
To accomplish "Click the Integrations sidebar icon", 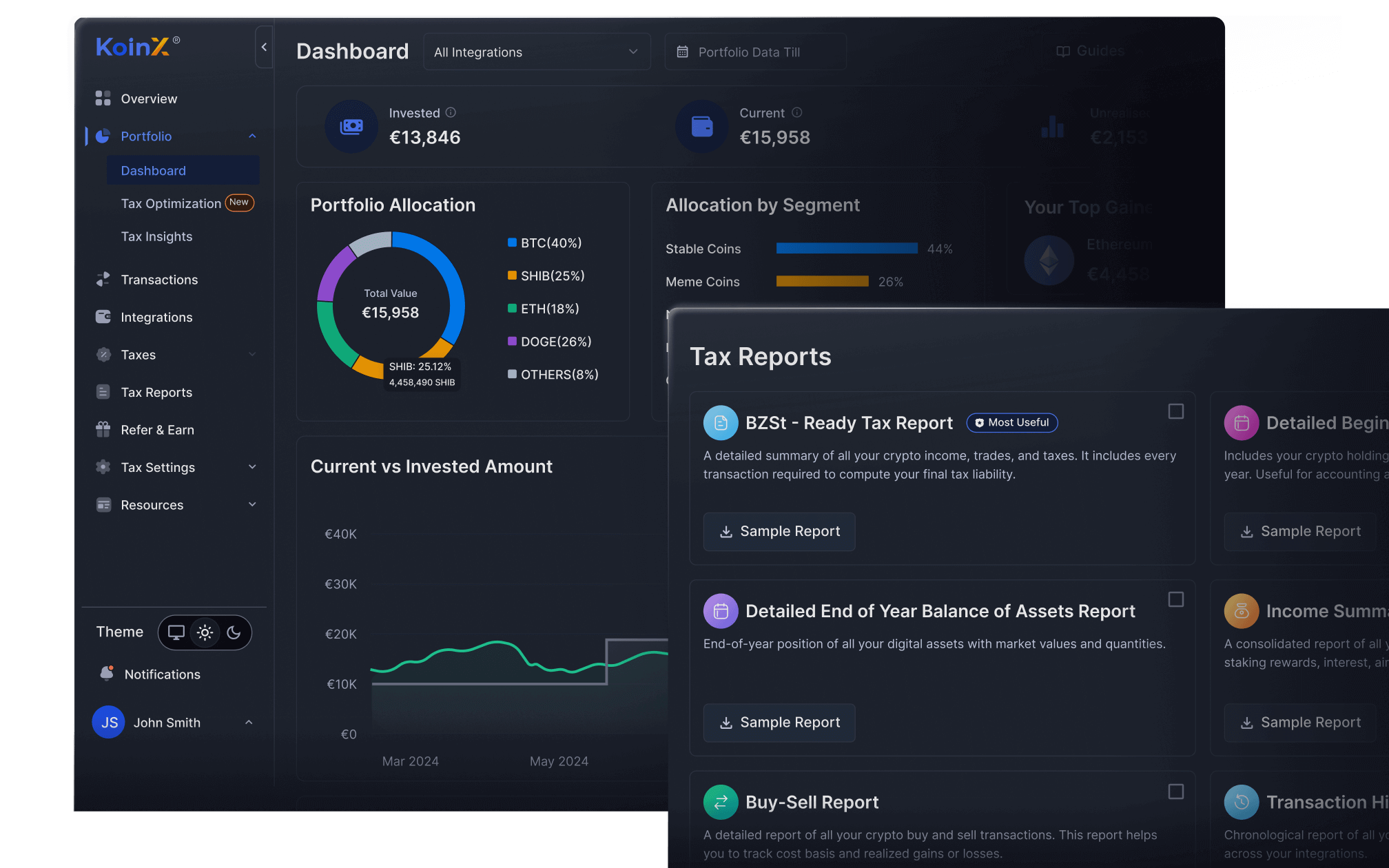I will pos(103,317).
